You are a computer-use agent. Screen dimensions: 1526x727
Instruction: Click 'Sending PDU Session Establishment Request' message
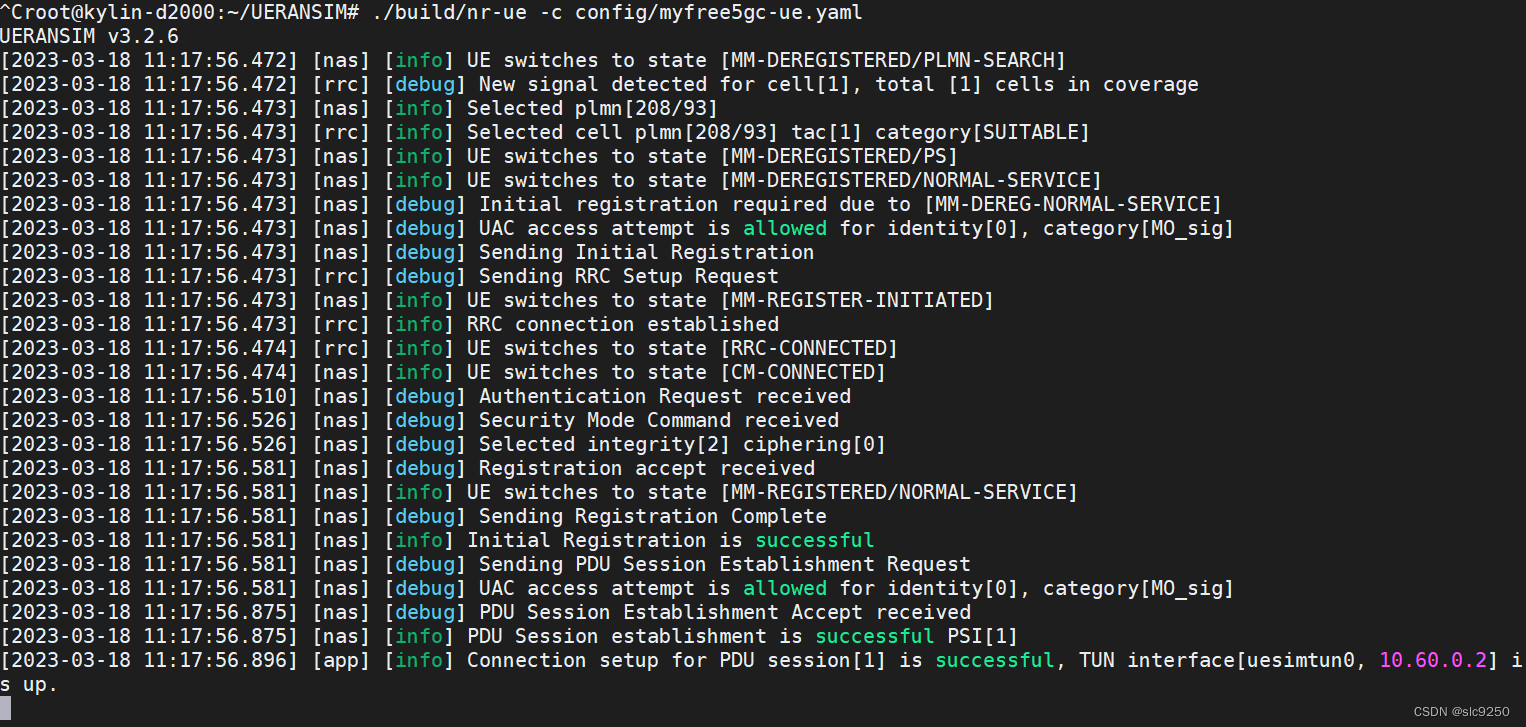(x=724, y=564)
